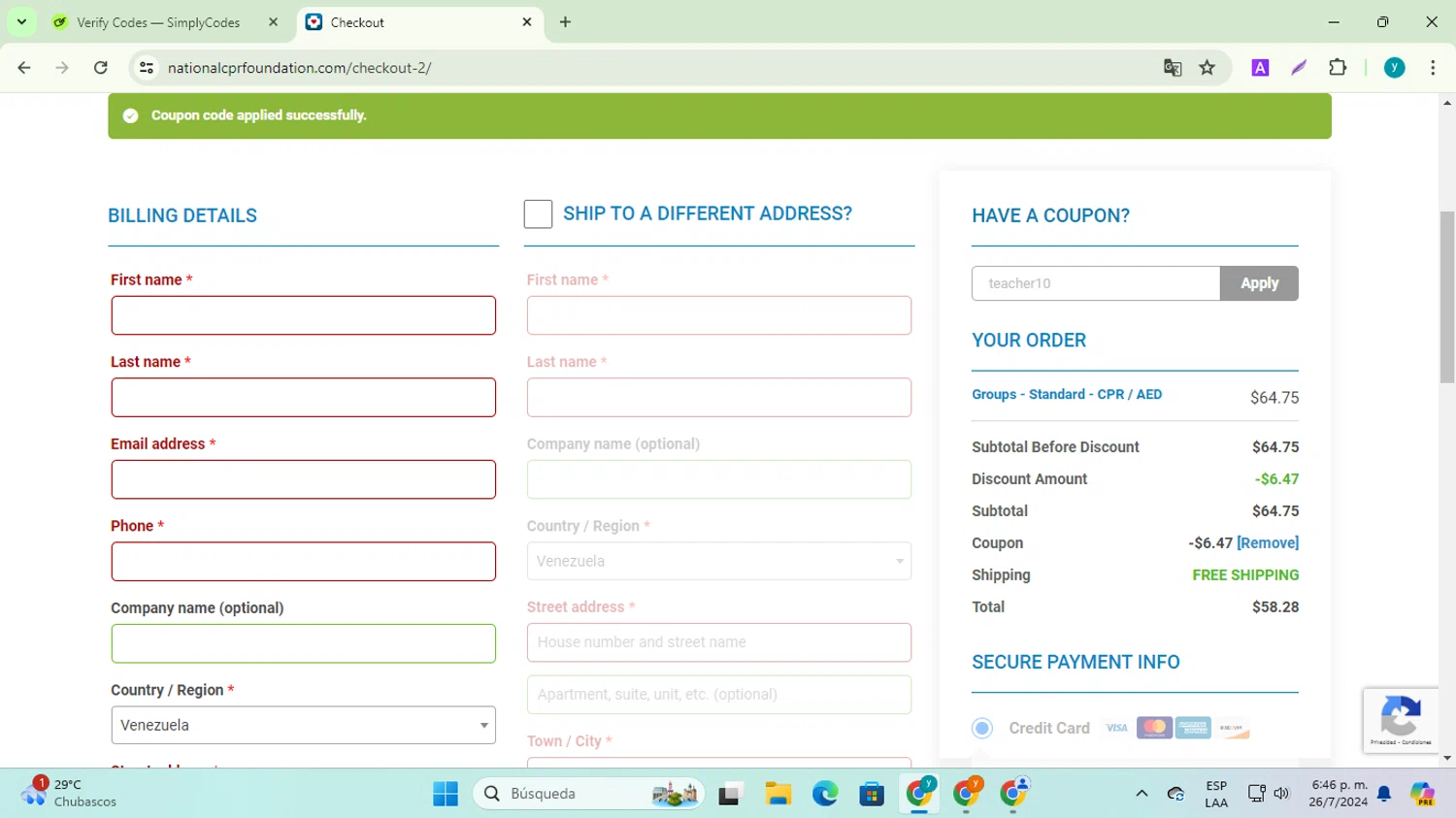Launch Microsoft Edge from the taskbar
1456x818 pixels.
825,794
